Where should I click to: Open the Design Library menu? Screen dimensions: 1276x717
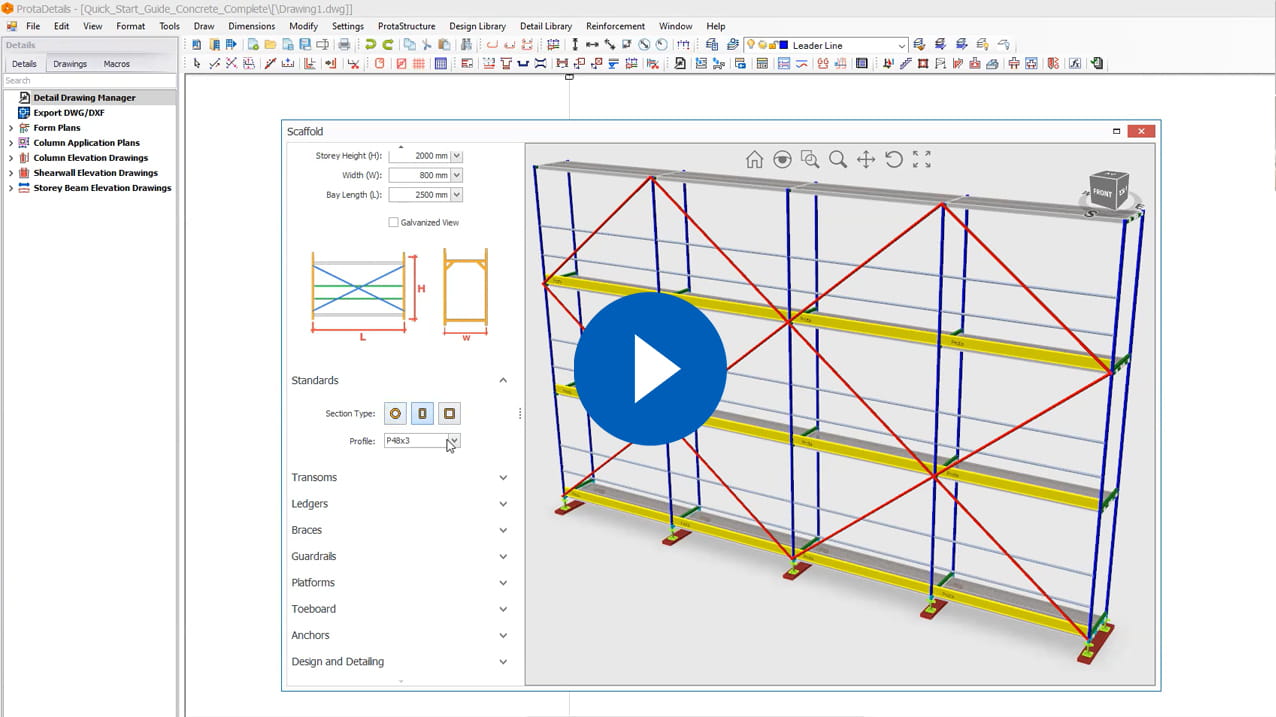pyautogui.click(x=477, y=26)
